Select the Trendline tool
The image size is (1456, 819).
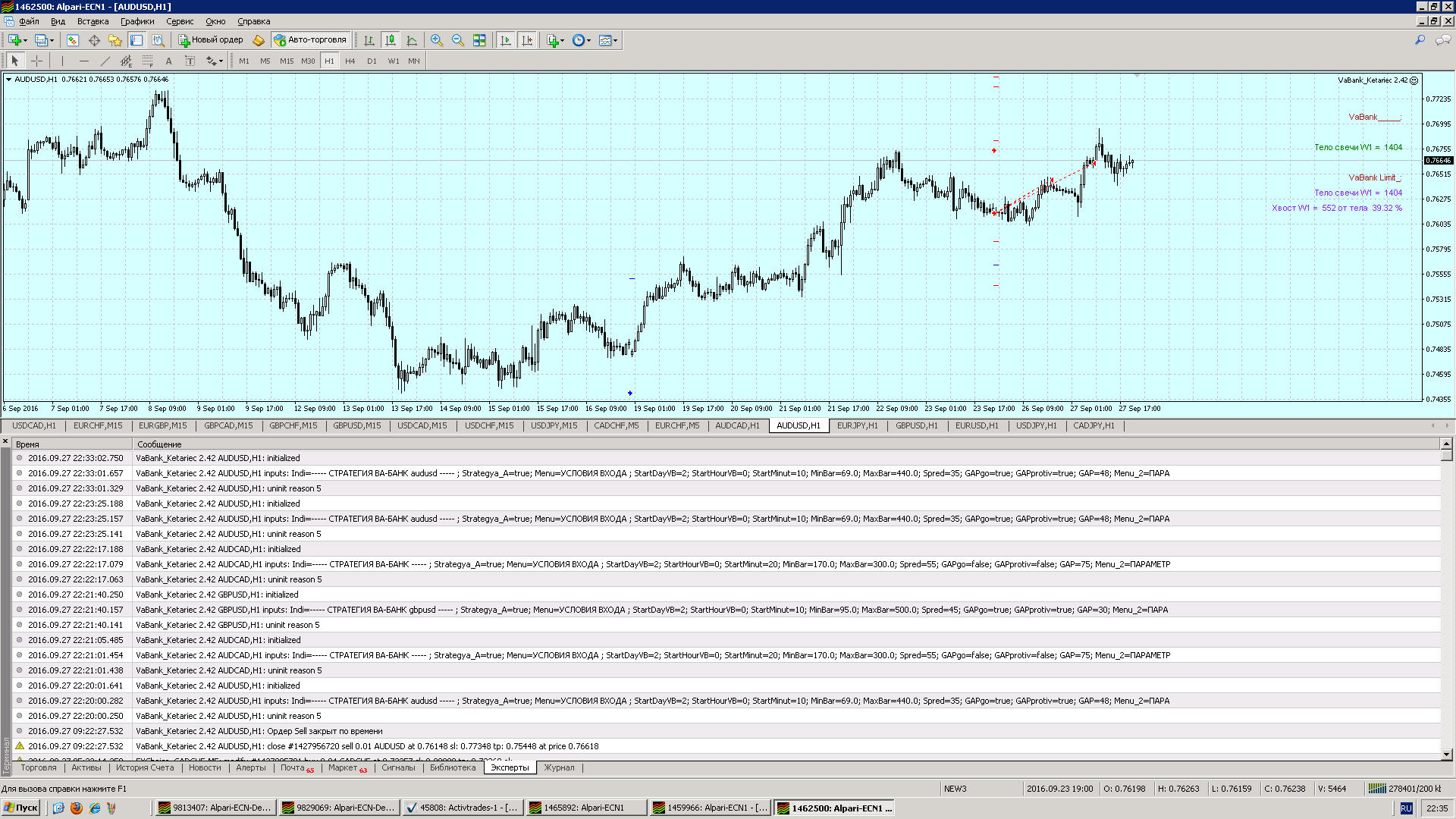[105, 61]
